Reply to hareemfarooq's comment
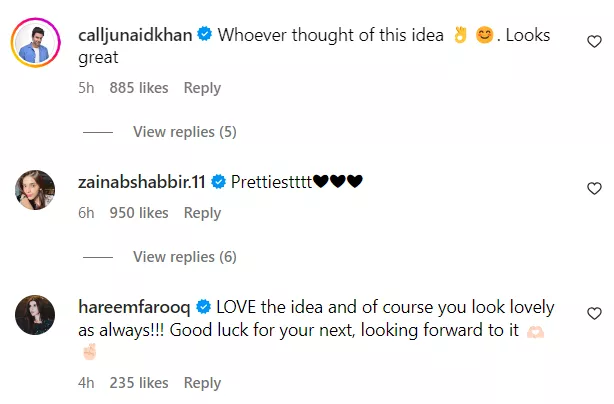Viewport: 614px width, 404px height. click(x=202, y=382)
